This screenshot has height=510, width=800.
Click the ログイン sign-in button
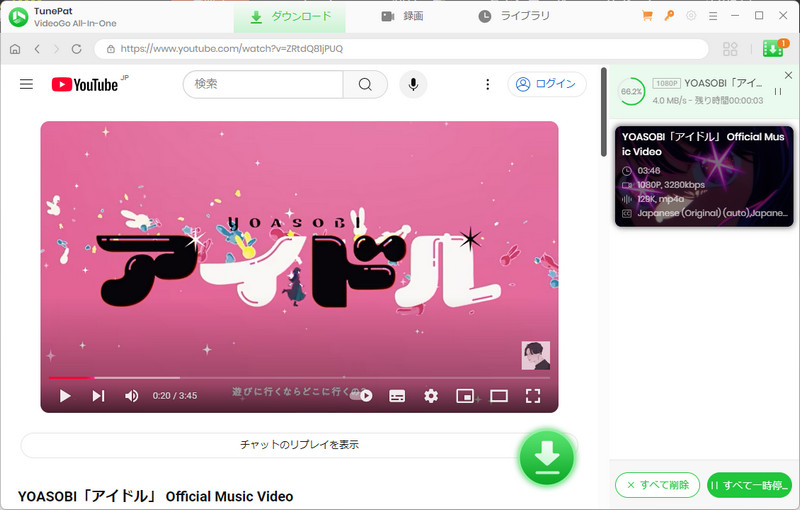(x=546, y=84)
